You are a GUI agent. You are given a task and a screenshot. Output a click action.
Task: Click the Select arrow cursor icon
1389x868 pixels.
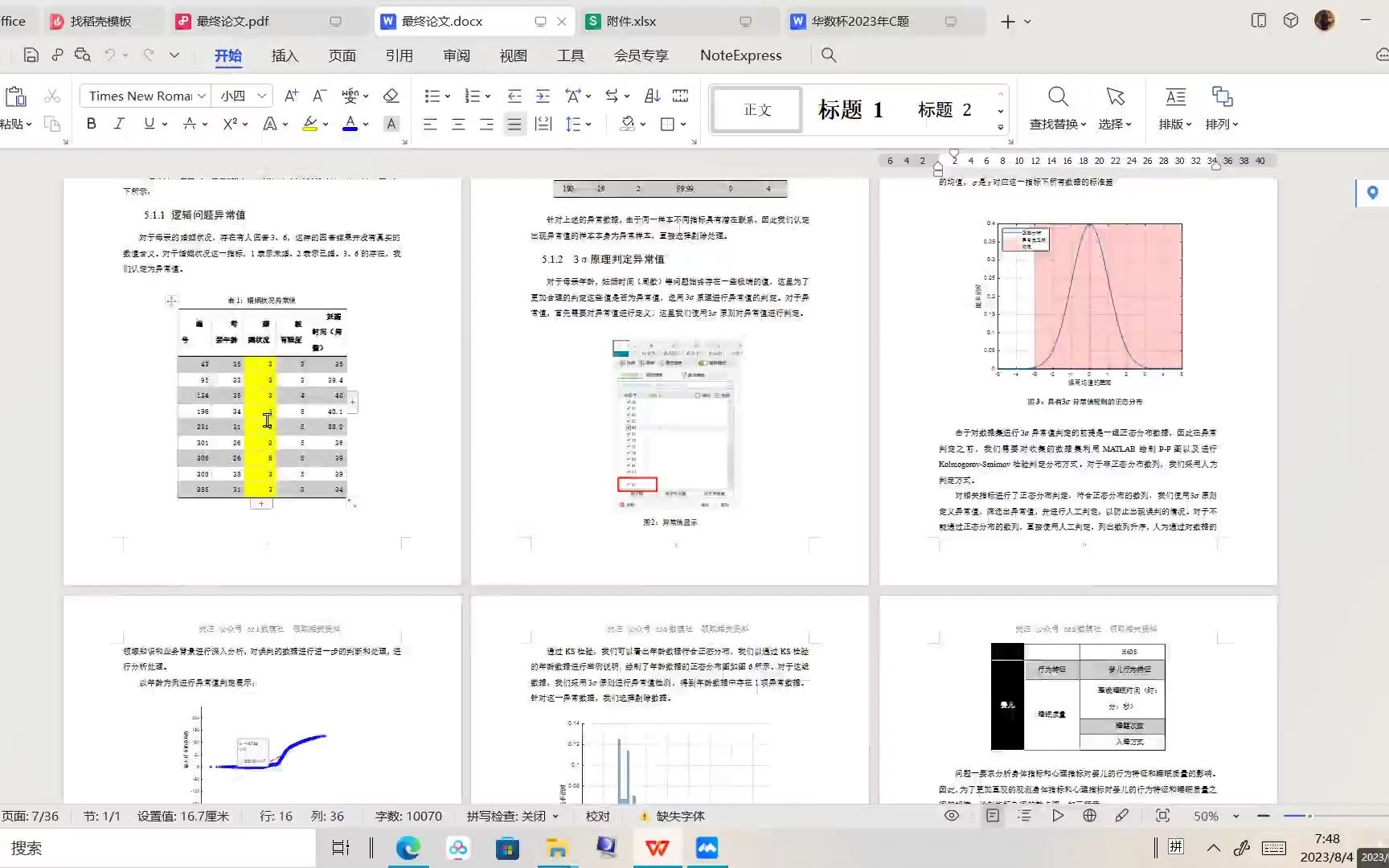coord(1115,97)
